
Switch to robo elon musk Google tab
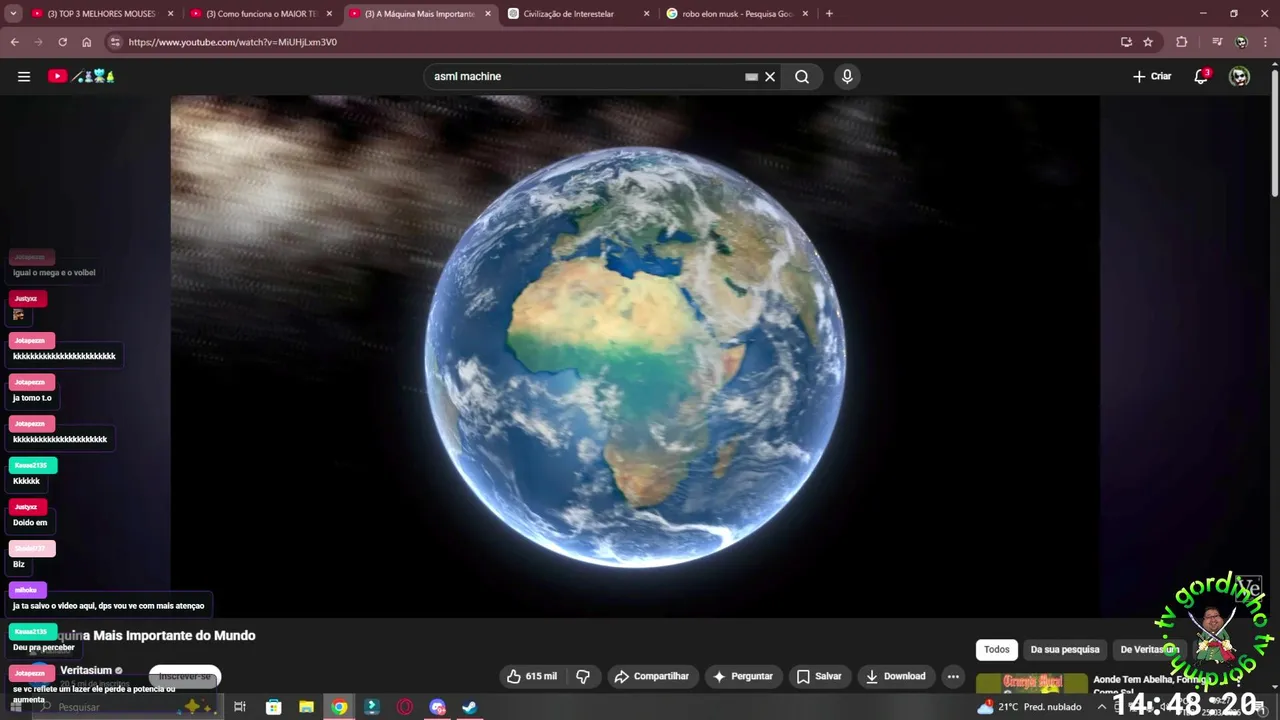coord(737,14)
